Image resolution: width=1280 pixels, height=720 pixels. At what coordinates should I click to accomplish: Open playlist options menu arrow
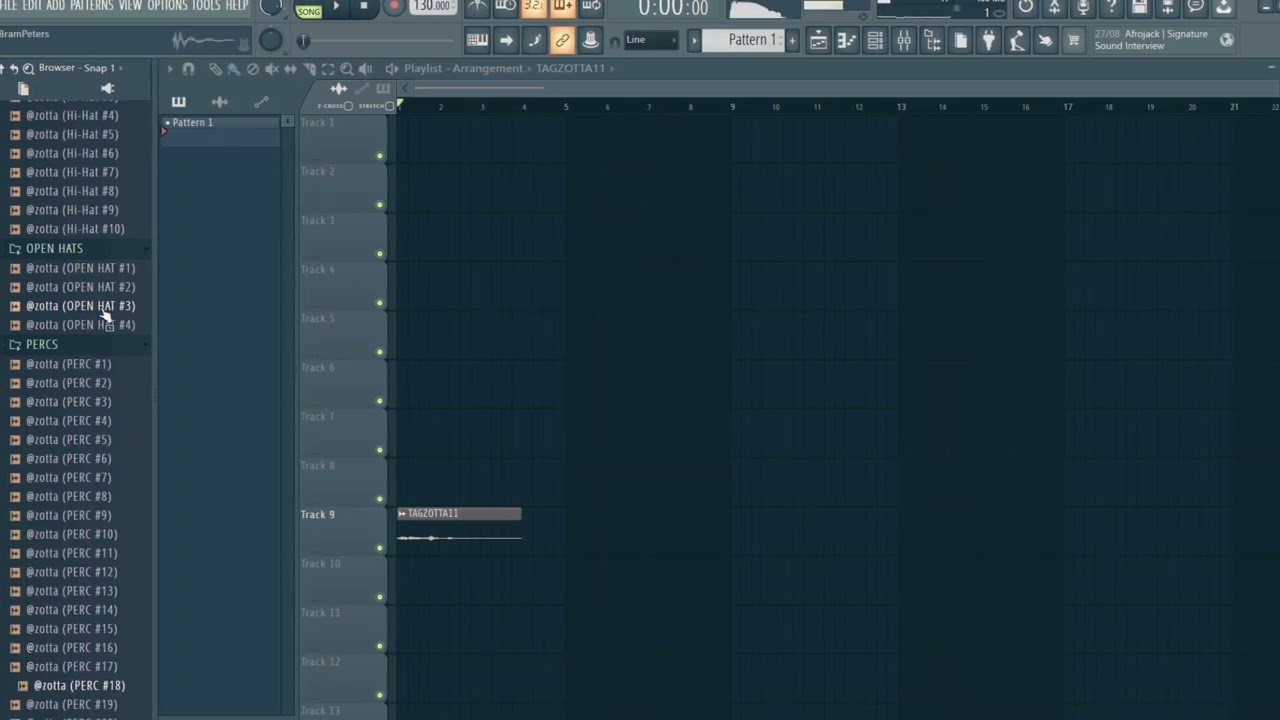(x=170, y=69)
